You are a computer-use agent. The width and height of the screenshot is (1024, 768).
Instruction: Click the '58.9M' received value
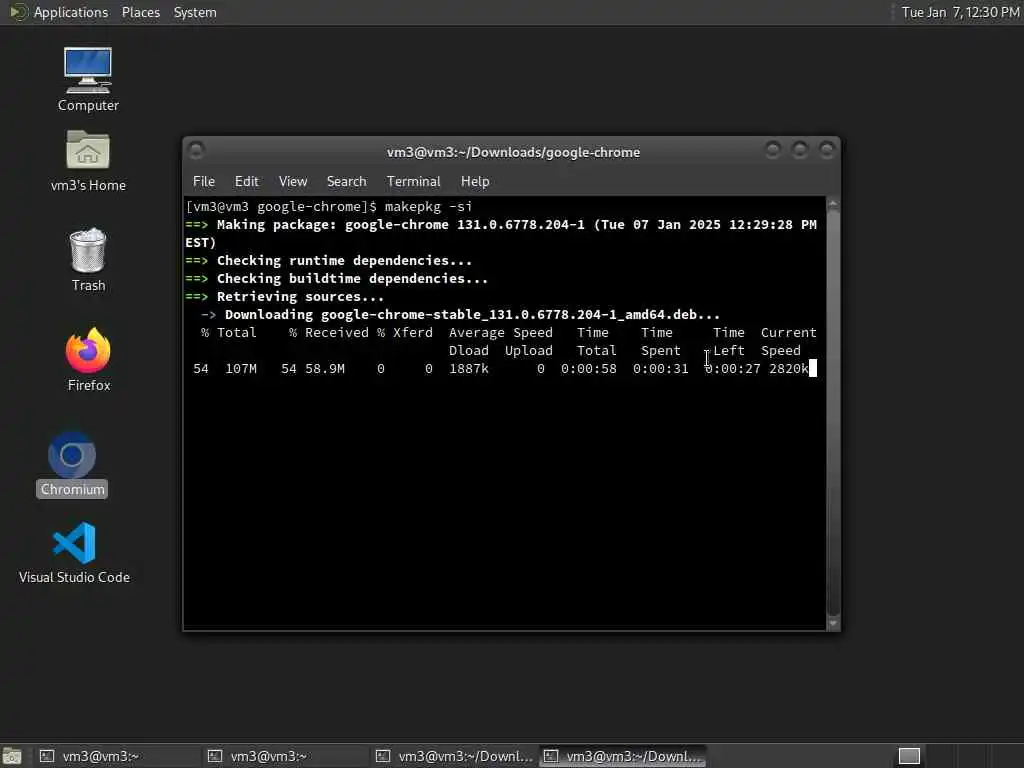pos(325,368)
